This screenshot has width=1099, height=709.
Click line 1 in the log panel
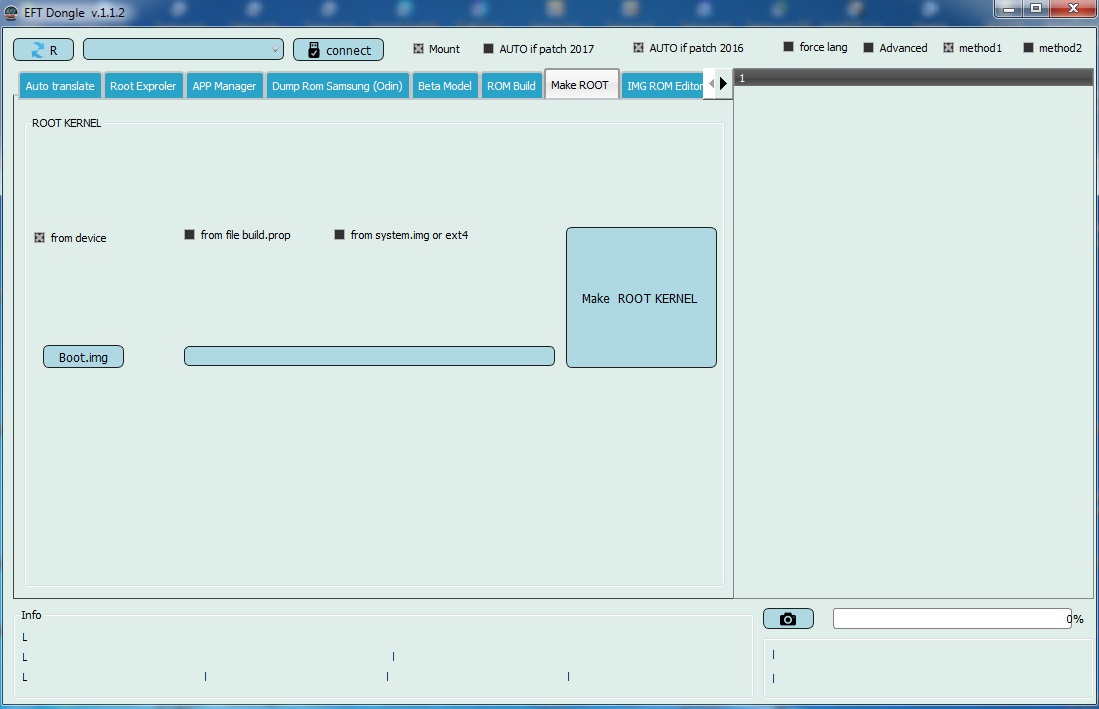pyautogui.click(x=913, y=78)
